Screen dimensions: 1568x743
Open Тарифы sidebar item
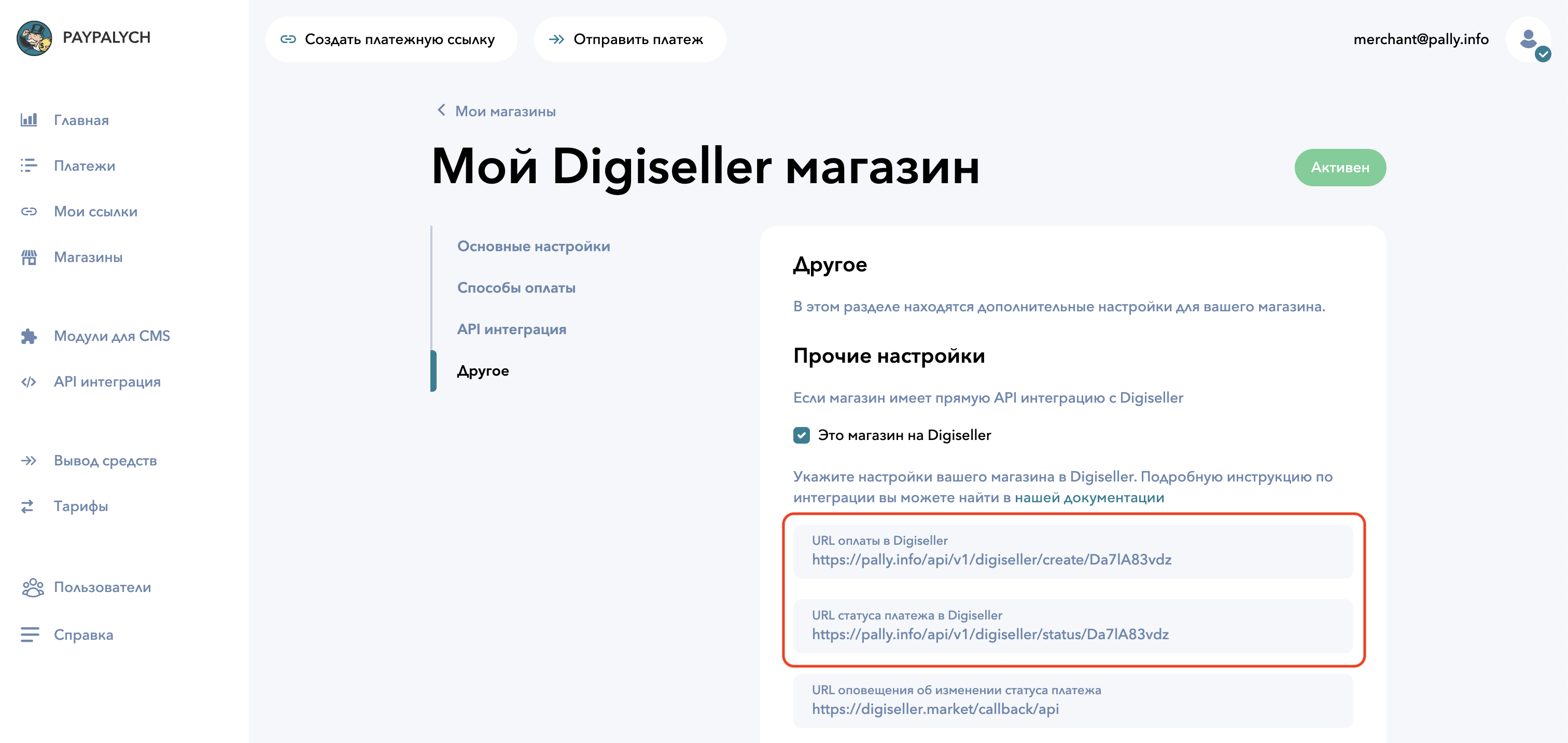pyautogui.click(x=81, y=506)
